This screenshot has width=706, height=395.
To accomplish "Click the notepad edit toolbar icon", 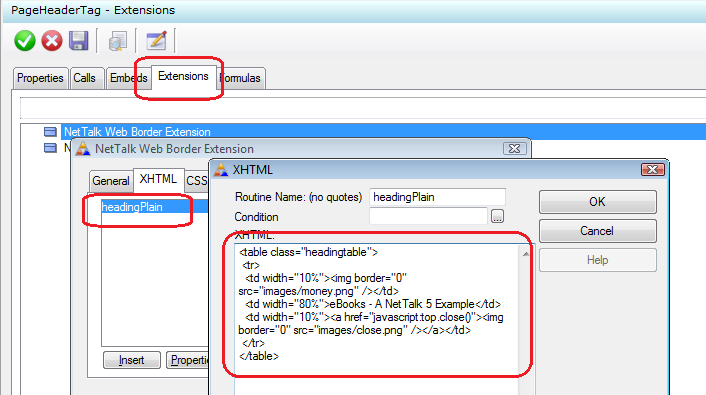I will point(157,41).
